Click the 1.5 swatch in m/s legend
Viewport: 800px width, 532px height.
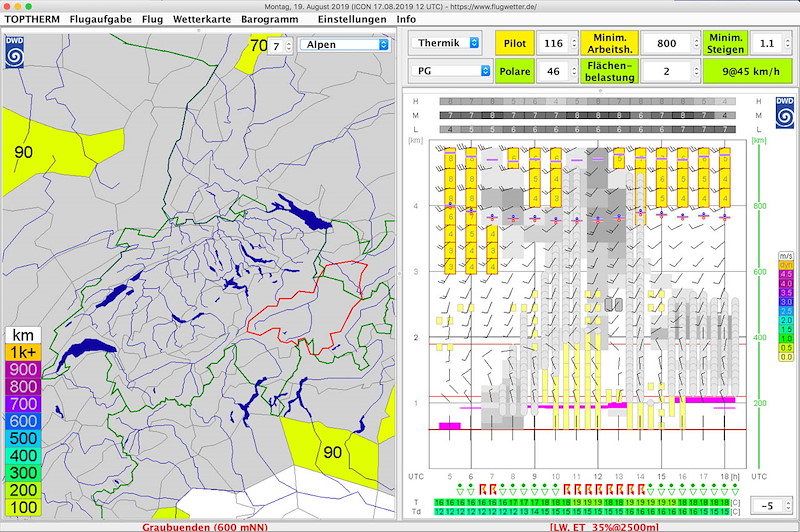pos(786,330)
